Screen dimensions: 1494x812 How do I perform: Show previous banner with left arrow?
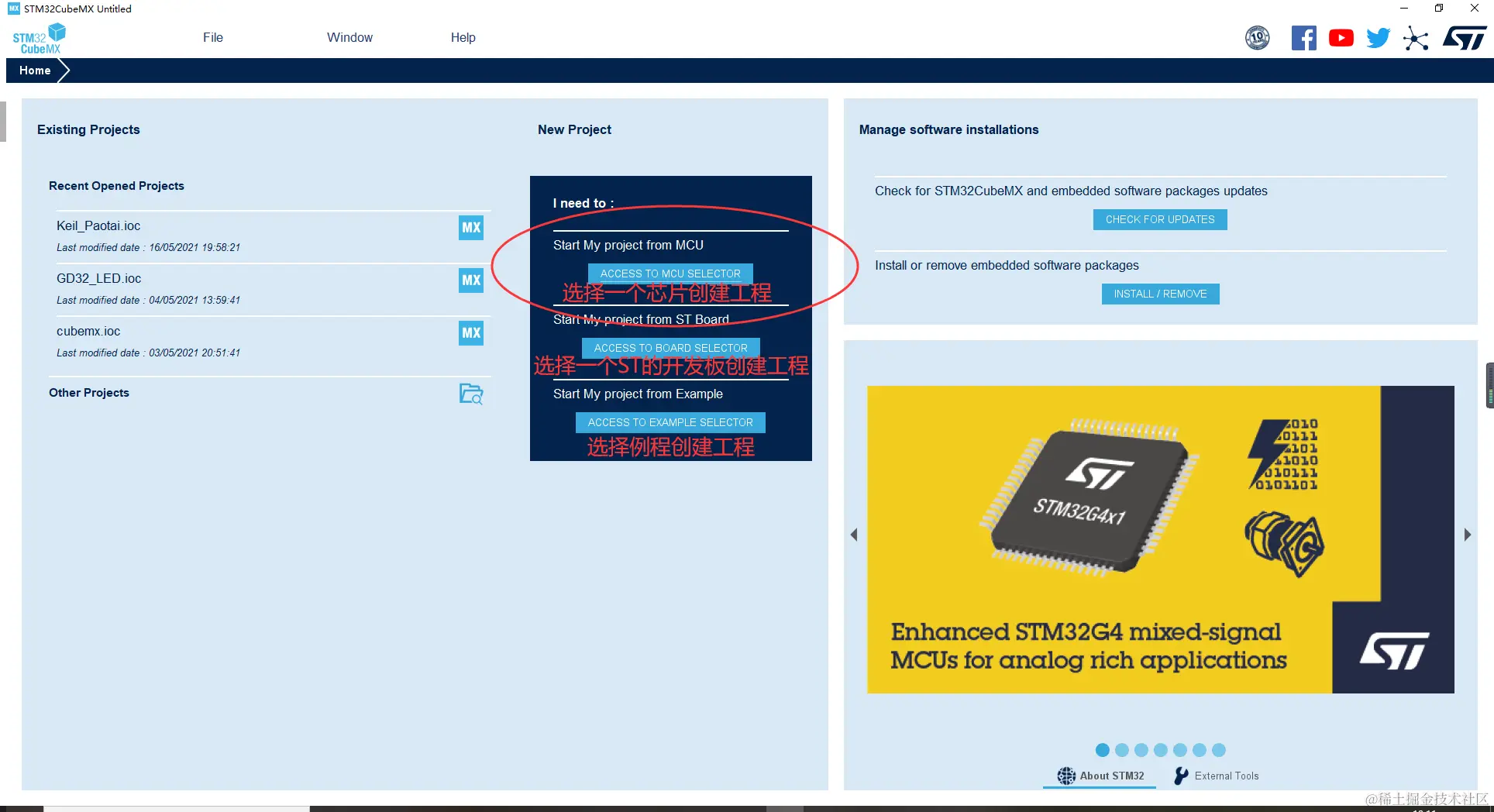(854, 535)
